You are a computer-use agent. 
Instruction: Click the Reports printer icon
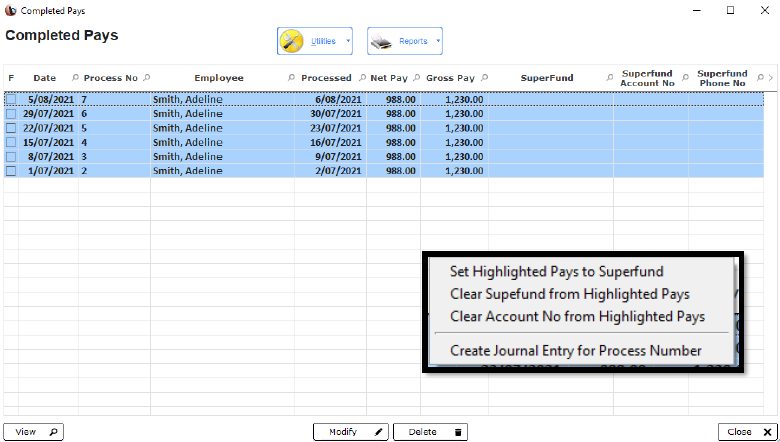click(x=382, y=41)
